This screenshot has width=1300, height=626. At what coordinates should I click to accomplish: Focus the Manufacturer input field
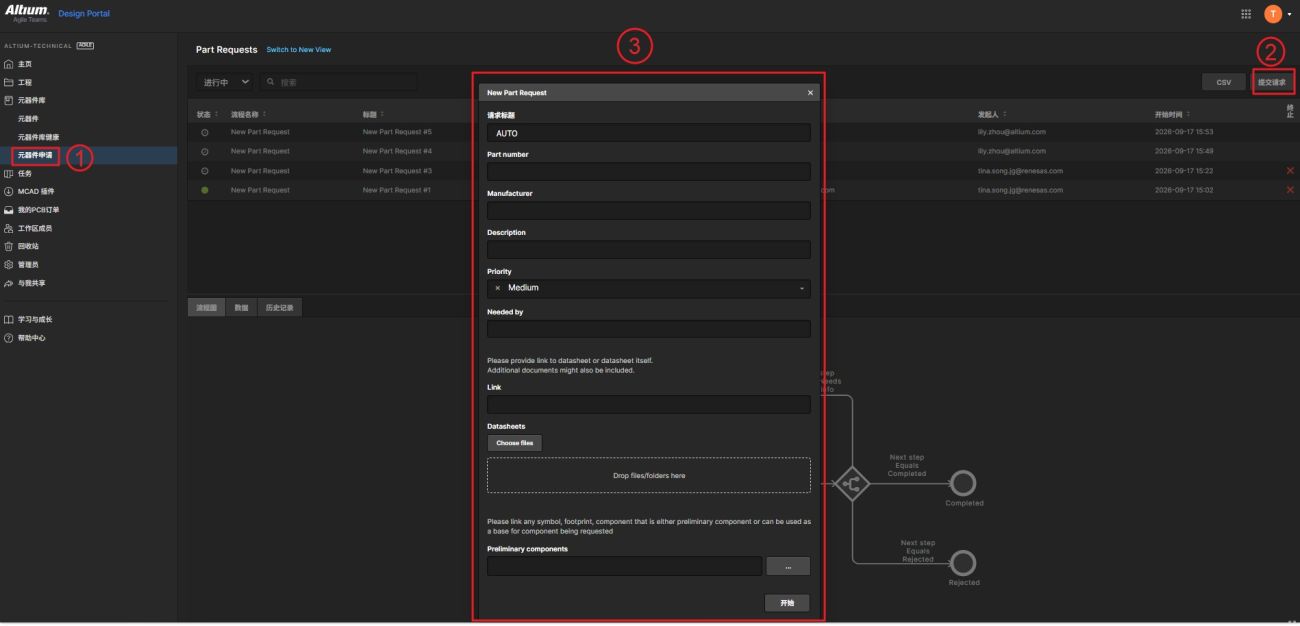(x=649, y=210)
